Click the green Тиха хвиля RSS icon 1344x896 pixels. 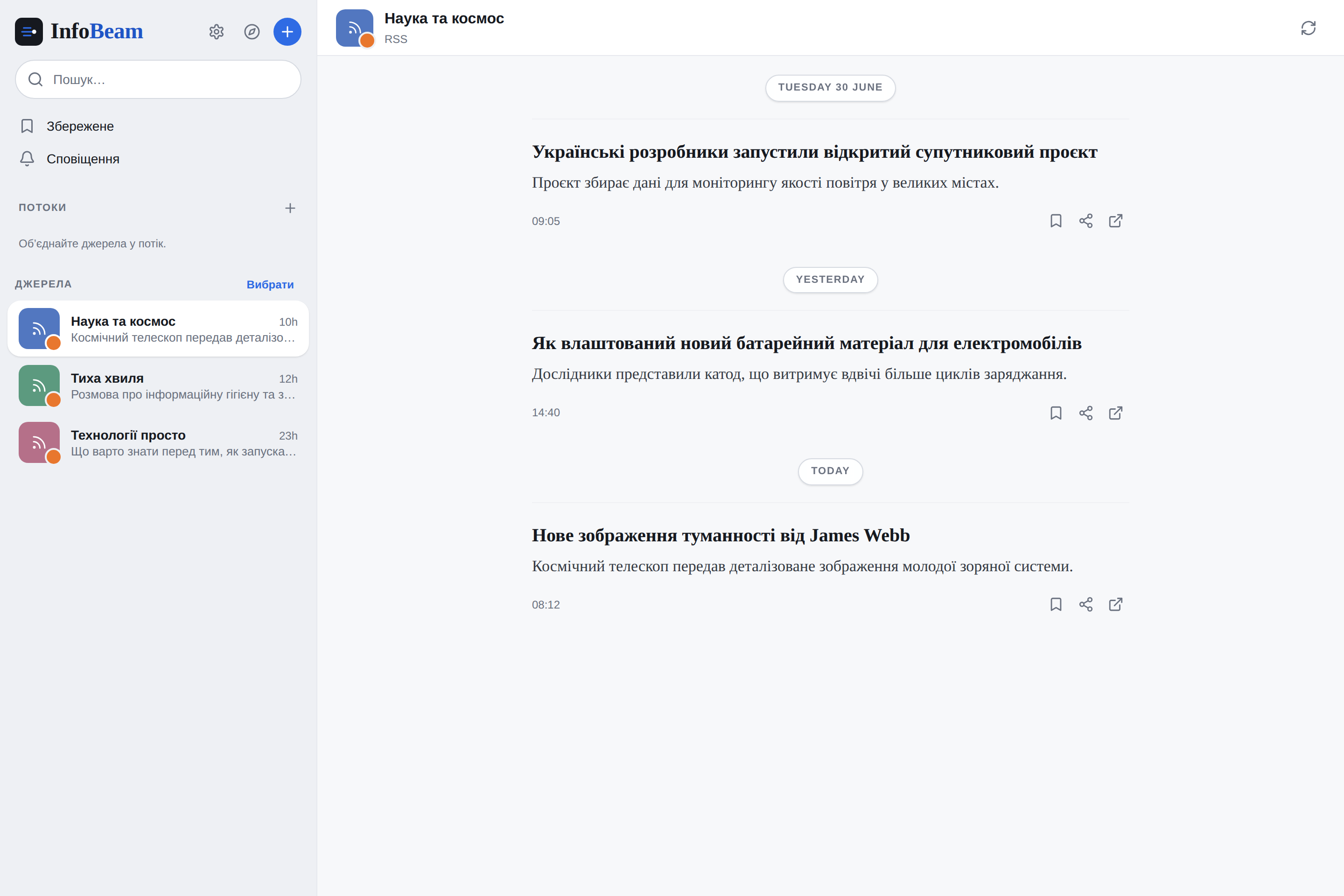pos(39,386)
